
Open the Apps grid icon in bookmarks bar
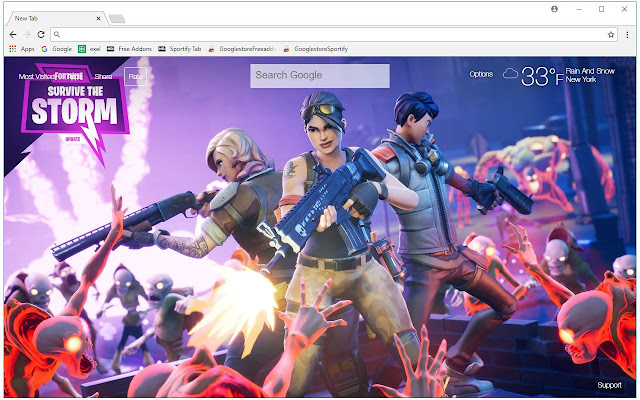point(13,49)
